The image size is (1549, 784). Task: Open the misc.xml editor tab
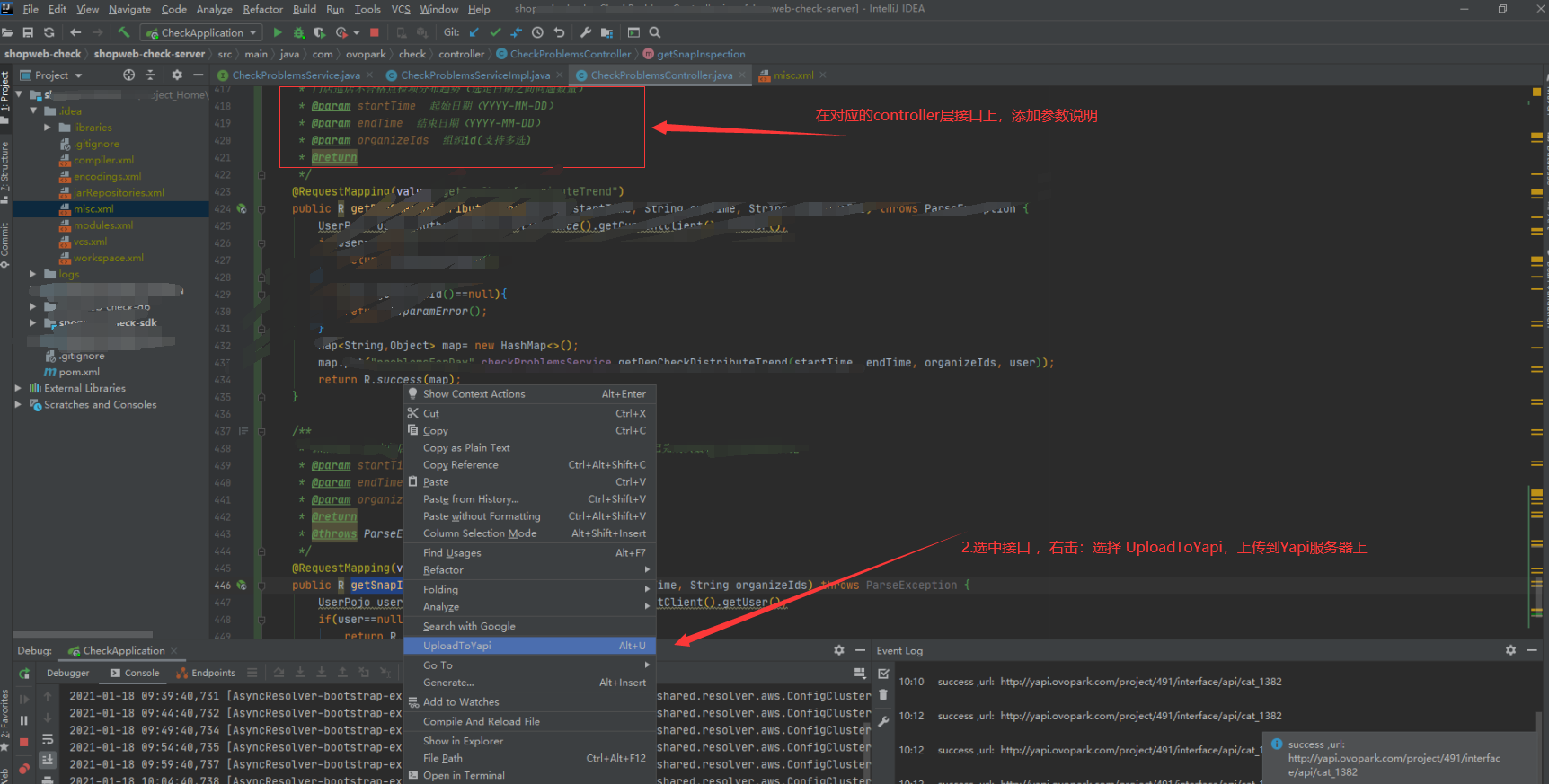793,75
